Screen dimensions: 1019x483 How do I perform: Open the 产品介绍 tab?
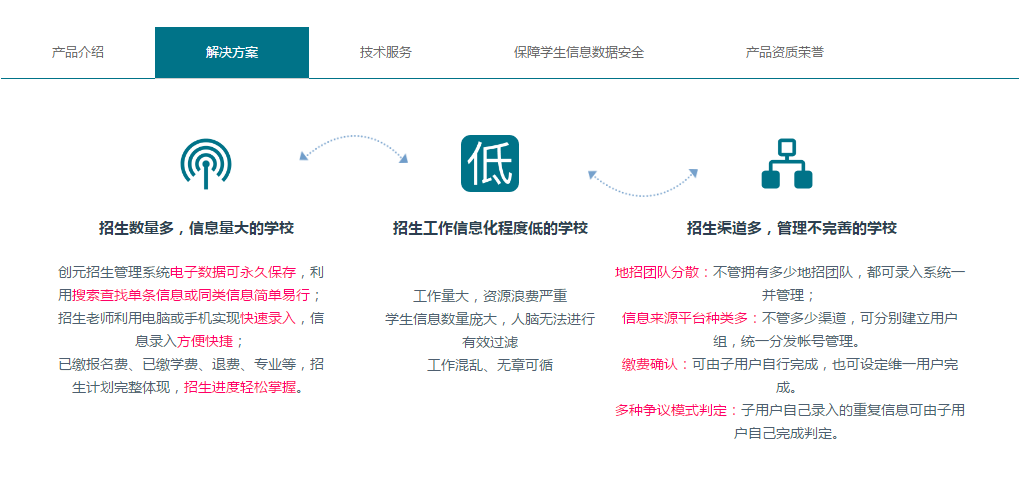point(78,52)
